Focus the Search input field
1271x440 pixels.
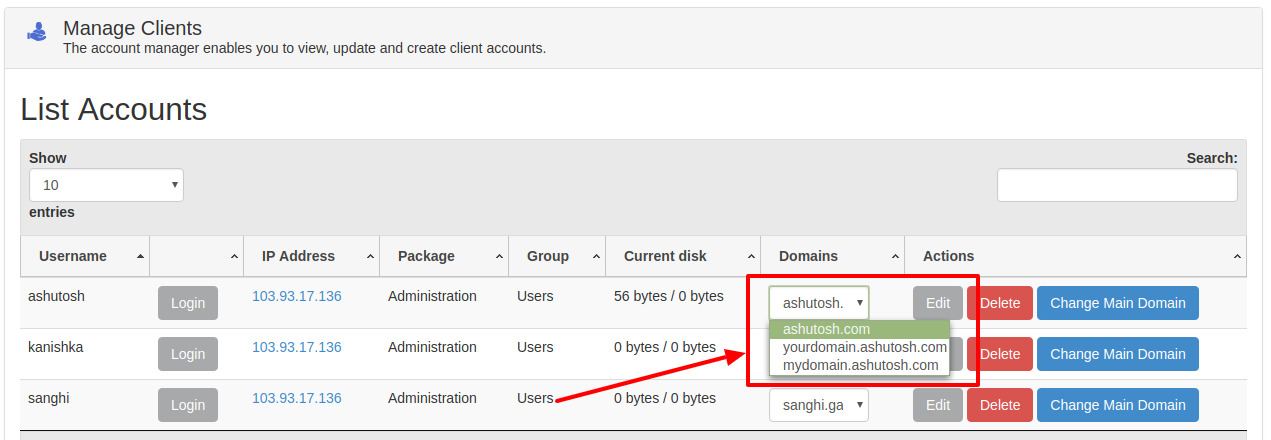[1117, 185]
